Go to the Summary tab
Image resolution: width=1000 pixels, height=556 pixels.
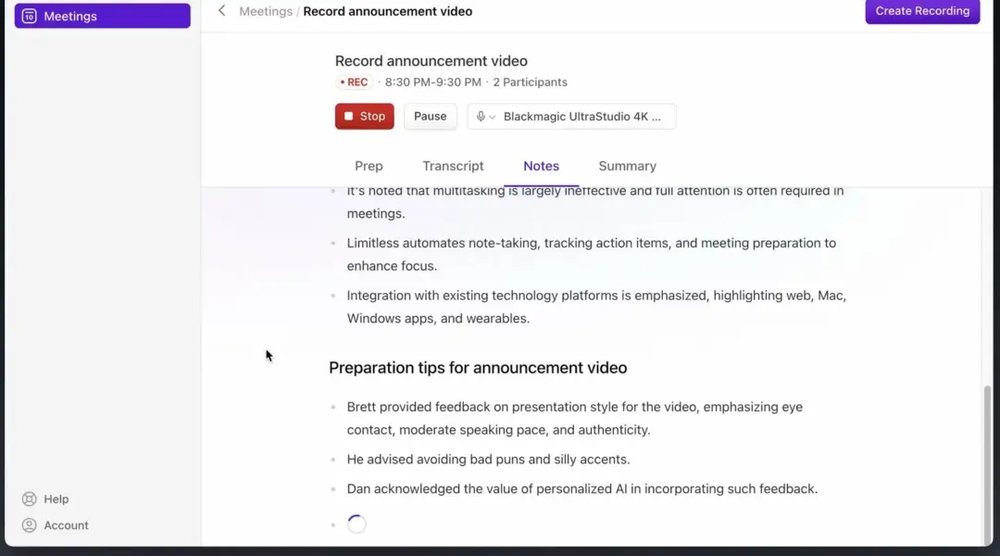point(627,166)
